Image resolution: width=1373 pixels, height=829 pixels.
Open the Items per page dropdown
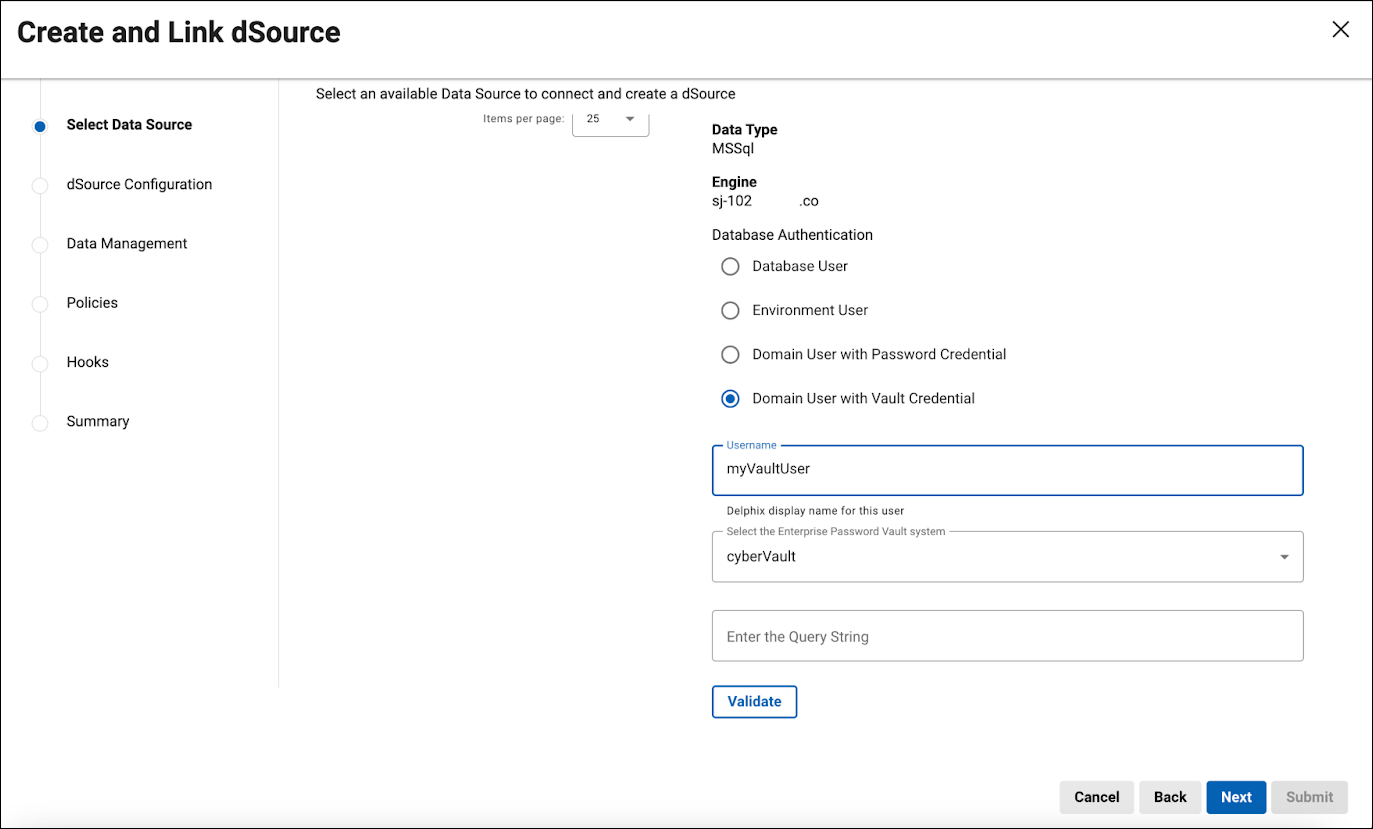610,119
